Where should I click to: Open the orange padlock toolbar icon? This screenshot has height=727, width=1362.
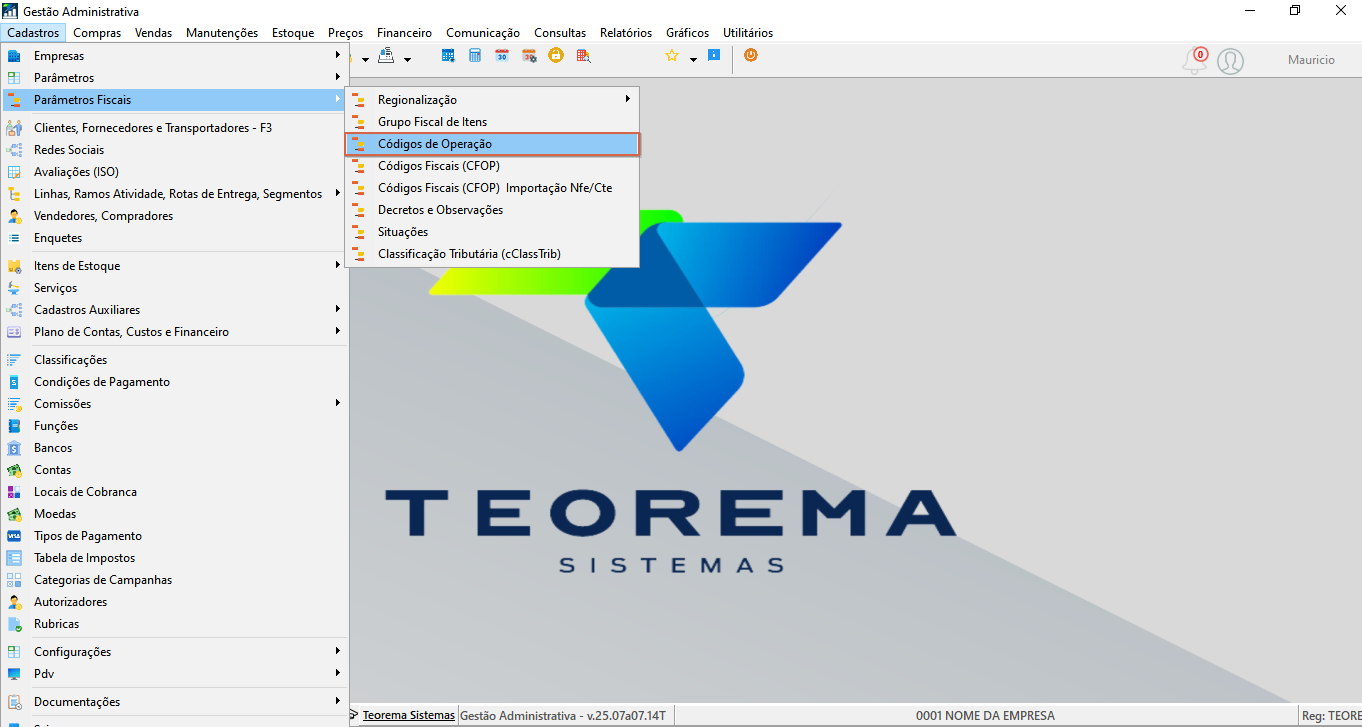click(556, 56)
